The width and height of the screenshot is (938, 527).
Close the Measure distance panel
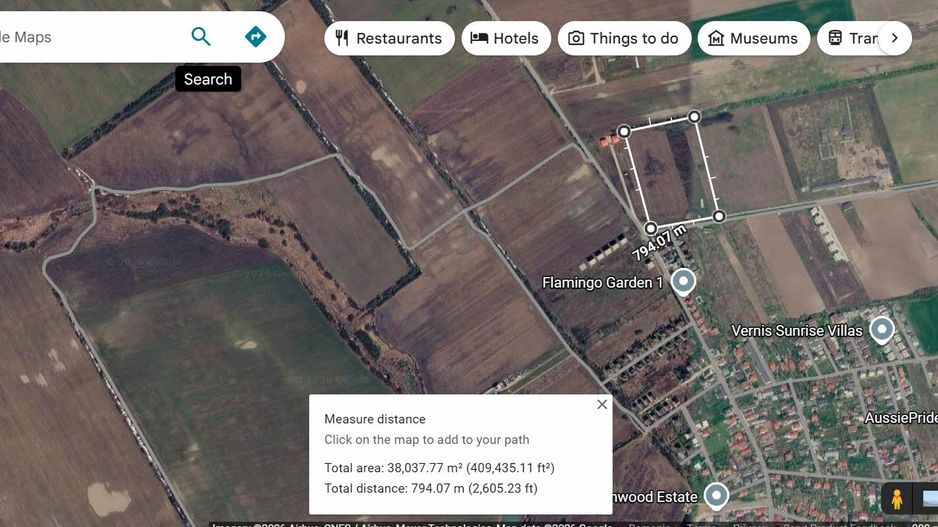tap(602, 404)
